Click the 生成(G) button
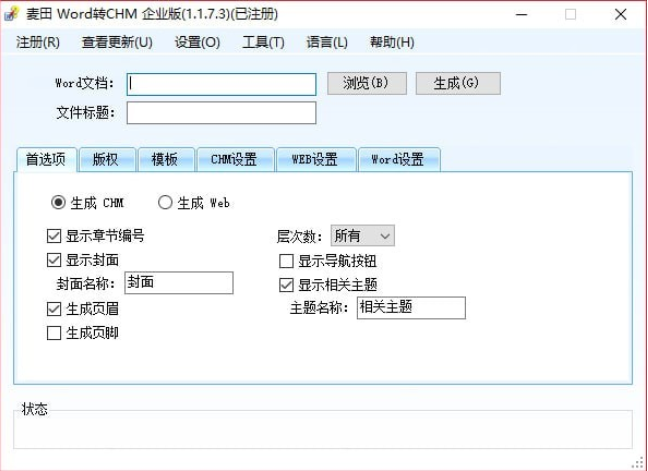648x471 pixels. [x=458, y=83]
